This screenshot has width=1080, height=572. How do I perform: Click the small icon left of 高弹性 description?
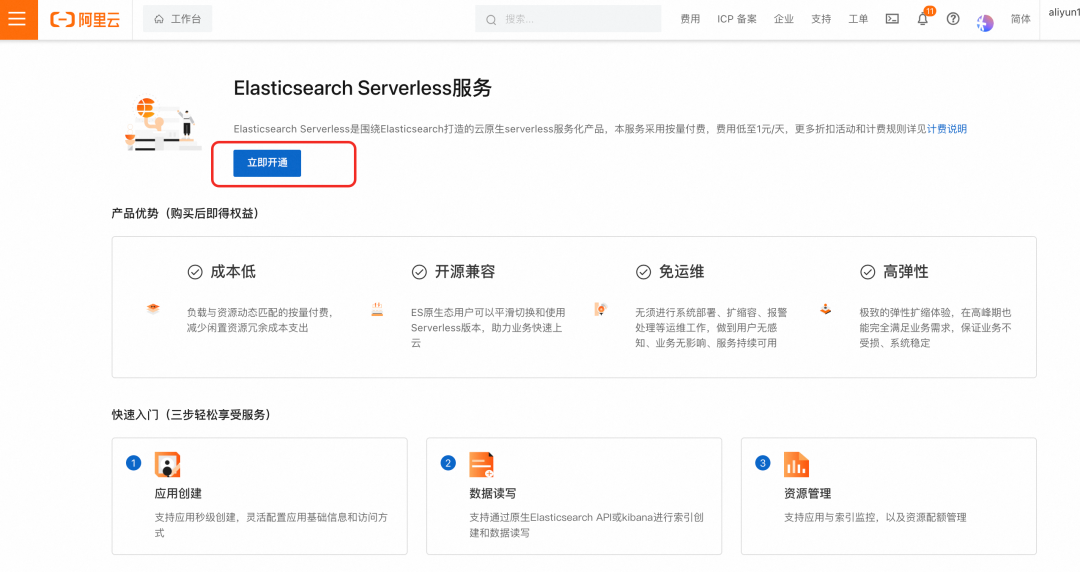point(825,309)
